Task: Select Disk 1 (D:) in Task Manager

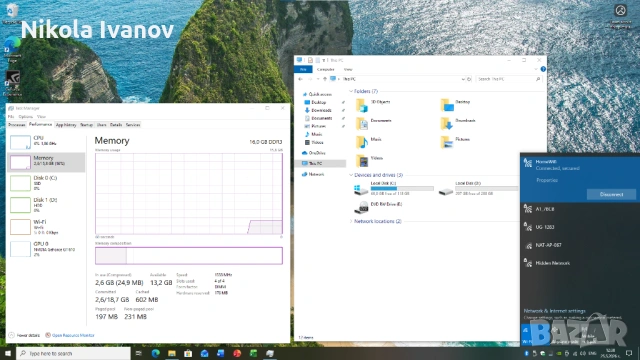Action: click(46, 205)
